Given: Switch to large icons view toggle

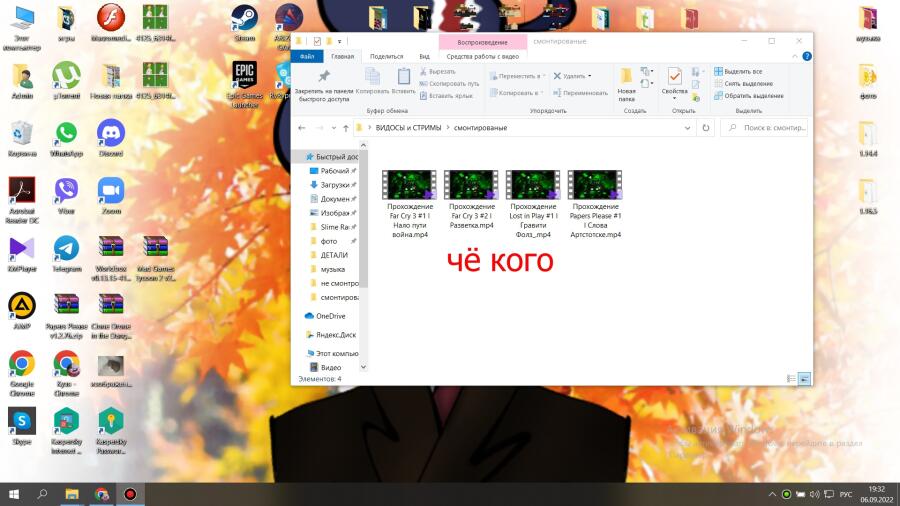Looking at the screenshot, I should pyautogui.click(x=804, y=379).
